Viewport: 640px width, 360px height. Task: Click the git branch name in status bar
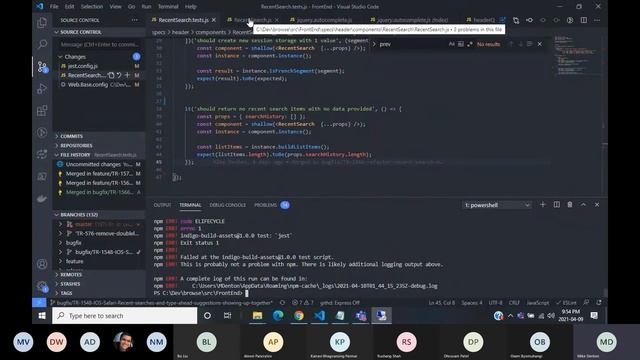161,302
